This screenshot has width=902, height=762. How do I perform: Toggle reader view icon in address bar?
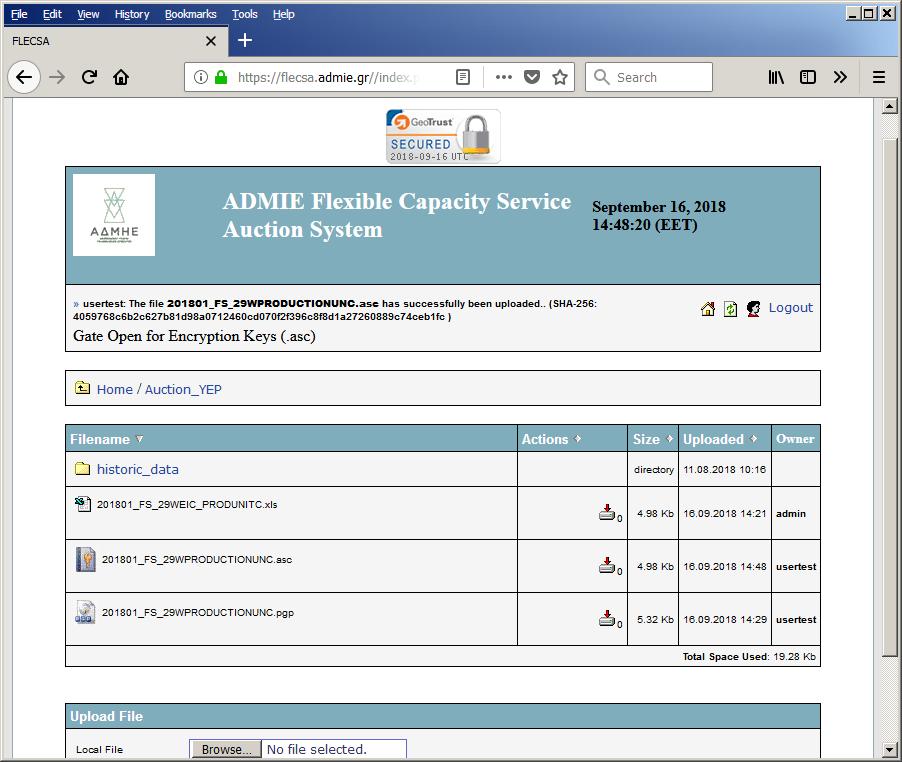[x=463, y=77]
